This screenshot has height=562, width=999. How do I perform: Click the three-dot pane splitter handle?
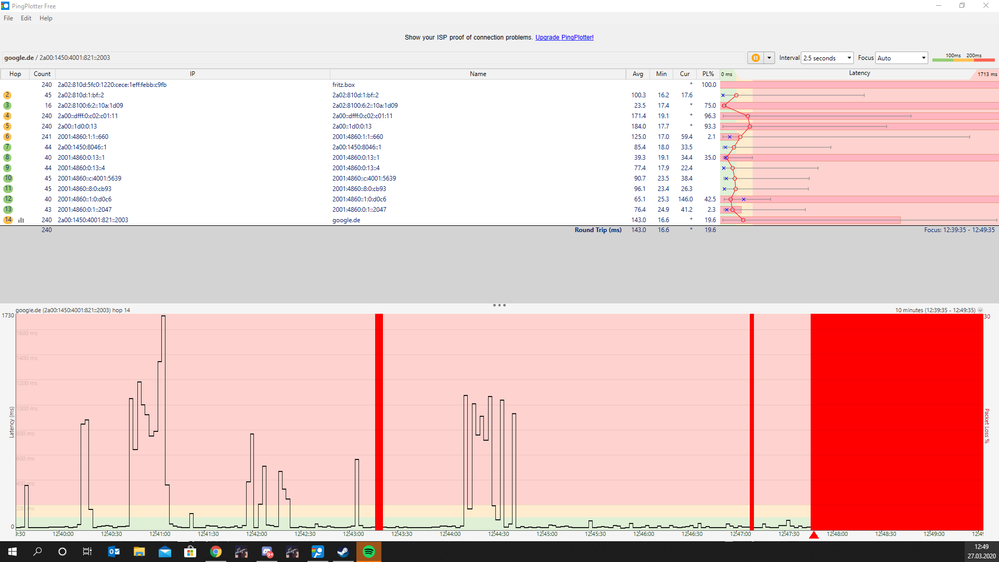pyautogui.click(x=500, y=305)
